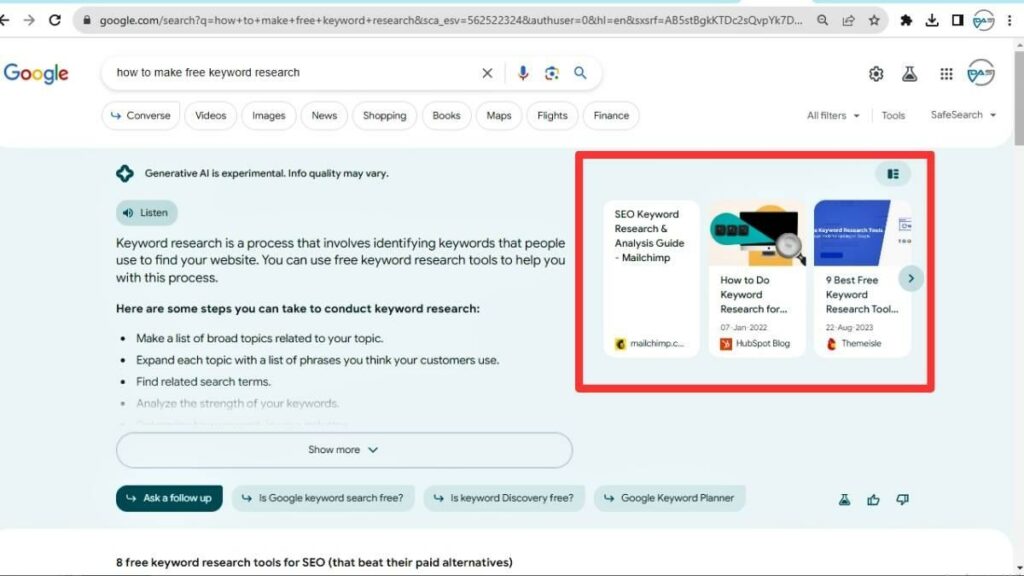
Task: Switch source cards to list view
Action: (x=893, y=174)
